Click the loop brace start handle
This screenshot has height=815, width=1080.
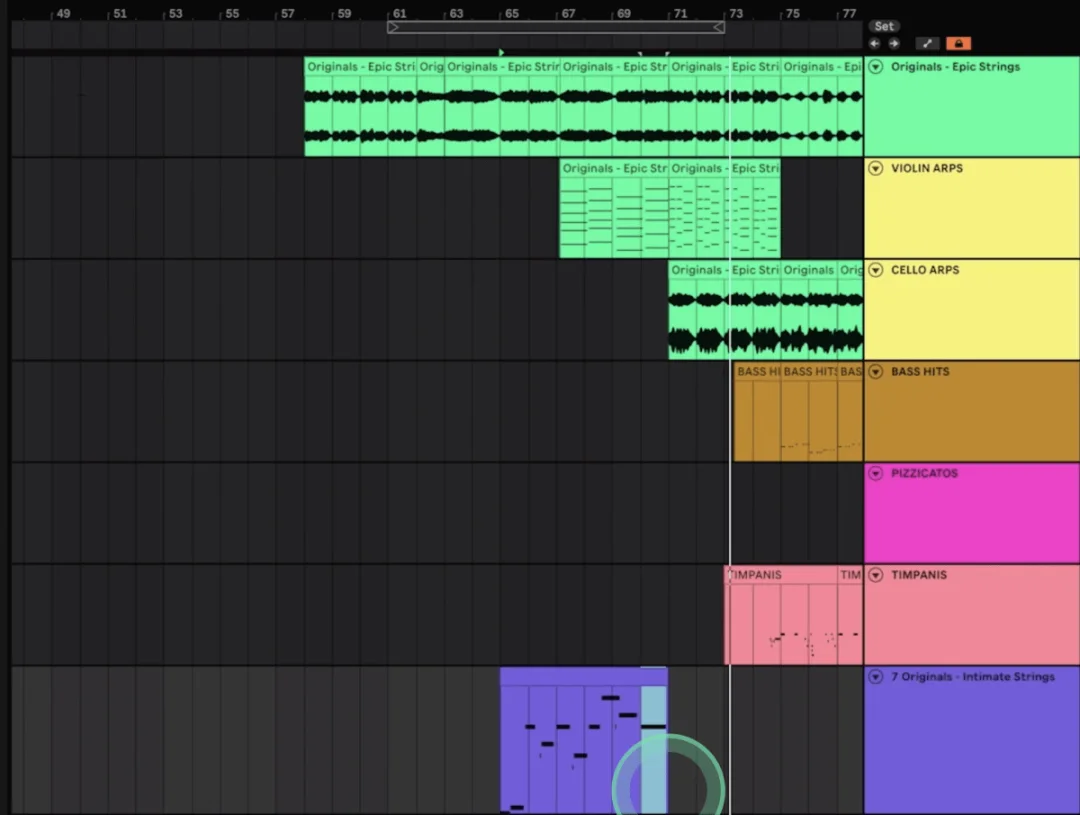(393, 27)
